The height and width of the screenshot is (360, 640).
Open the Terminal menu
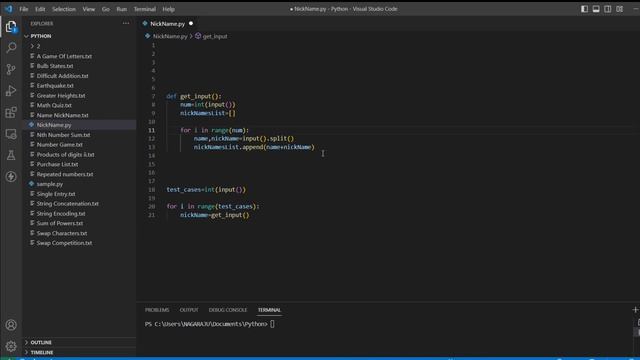click(x=144, y=9)
